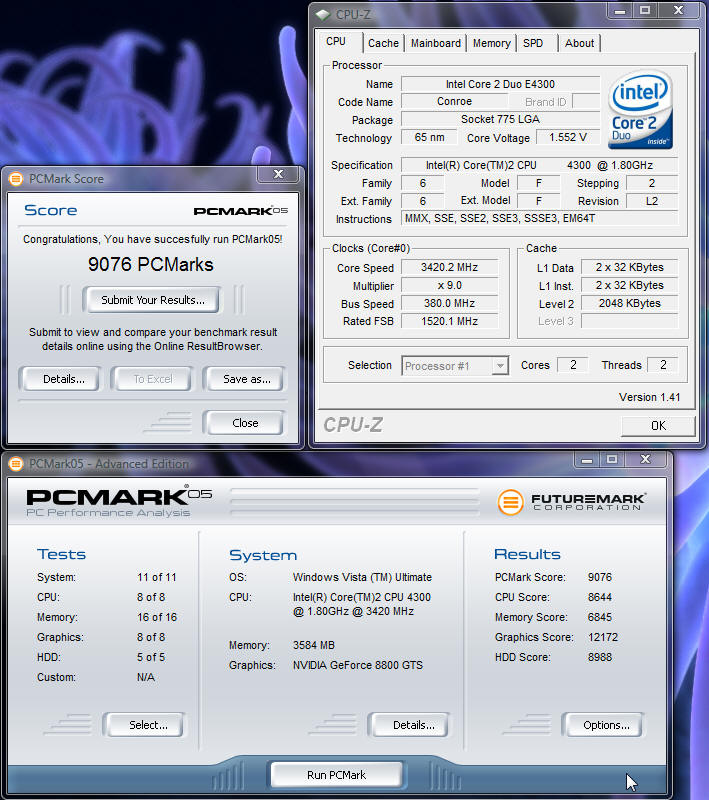Click the Code Name value Conroe

pyautogui.click(x=454, y=102)
